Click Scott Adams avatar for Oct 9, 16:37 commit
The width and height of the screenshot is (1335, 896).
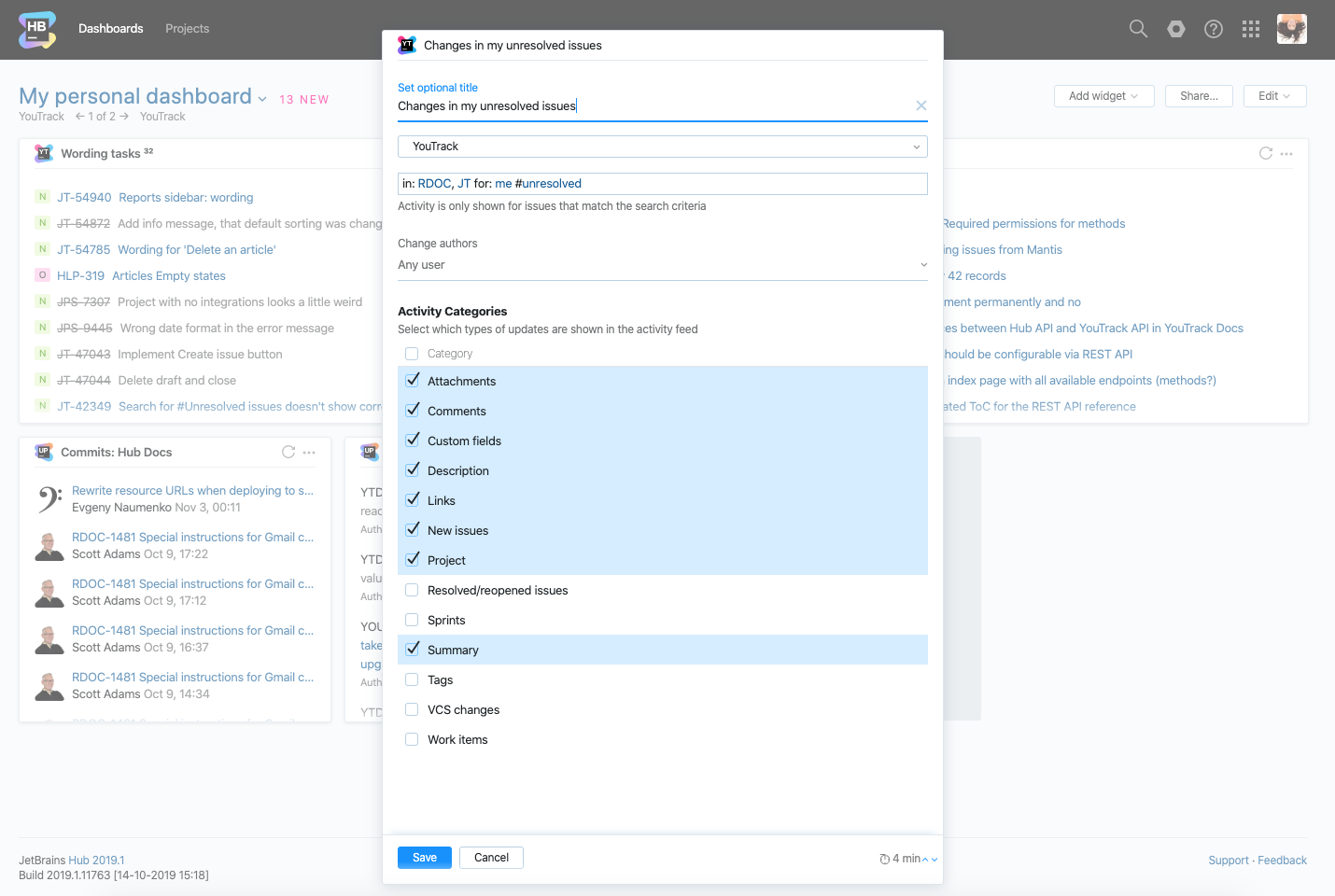(49, 639)
